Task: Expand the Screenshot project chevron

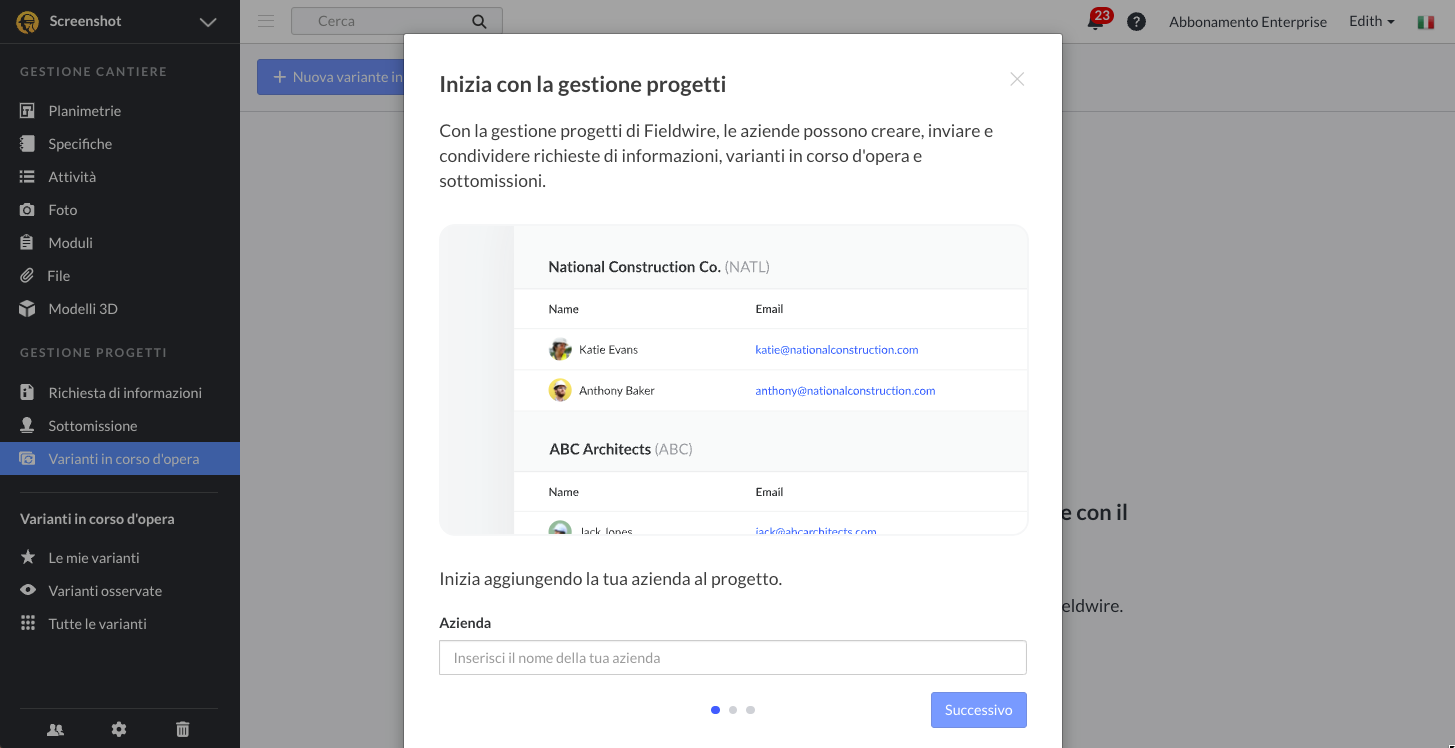Action: (208, 22)
